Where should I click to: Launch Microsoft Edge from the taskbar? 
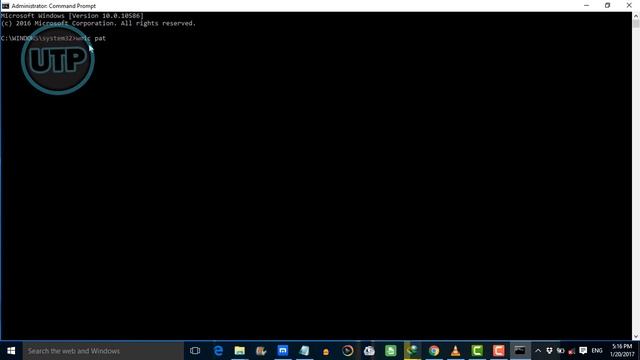pyautogui.click(x=218, y=351)
